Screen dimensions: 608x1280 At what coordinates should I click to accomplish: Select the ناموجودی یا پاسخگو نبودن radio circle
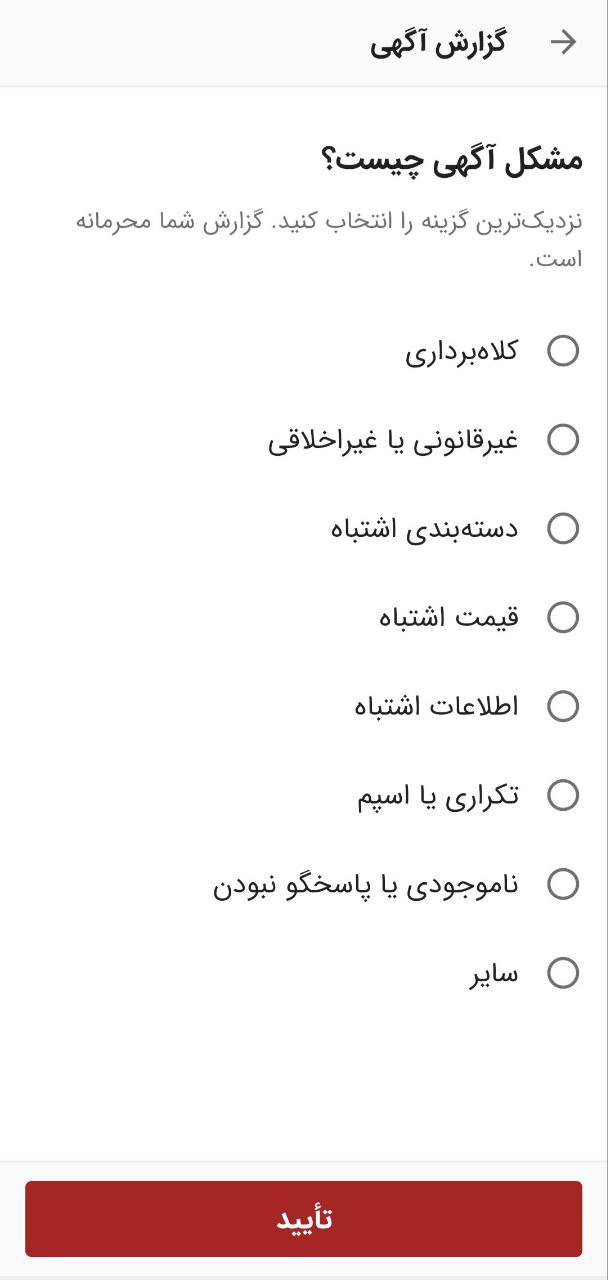(x=563, y=884)
